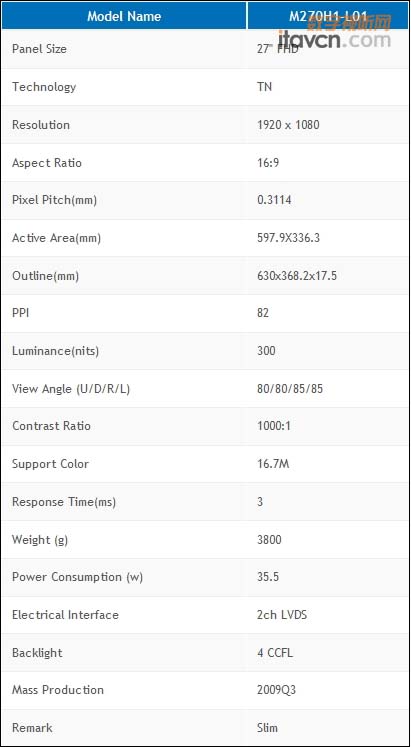Viewport: 411px width, 747px height.
Task: Click the 80/80/85/85 view angle value
Action: (x=290, y=389)
